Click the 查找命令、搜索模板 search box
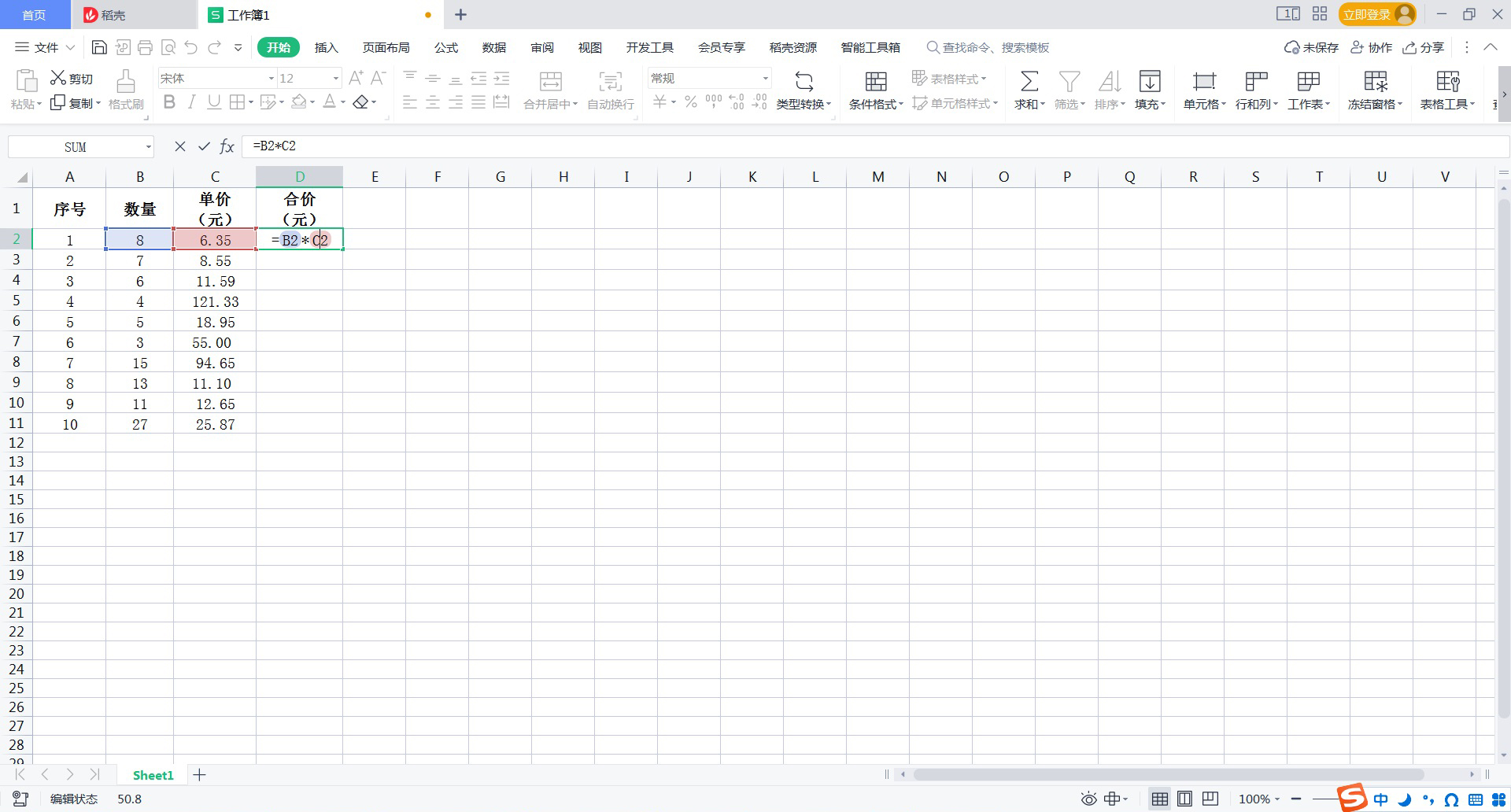The height and width of the screenshot is (812, 1511). 988,47
